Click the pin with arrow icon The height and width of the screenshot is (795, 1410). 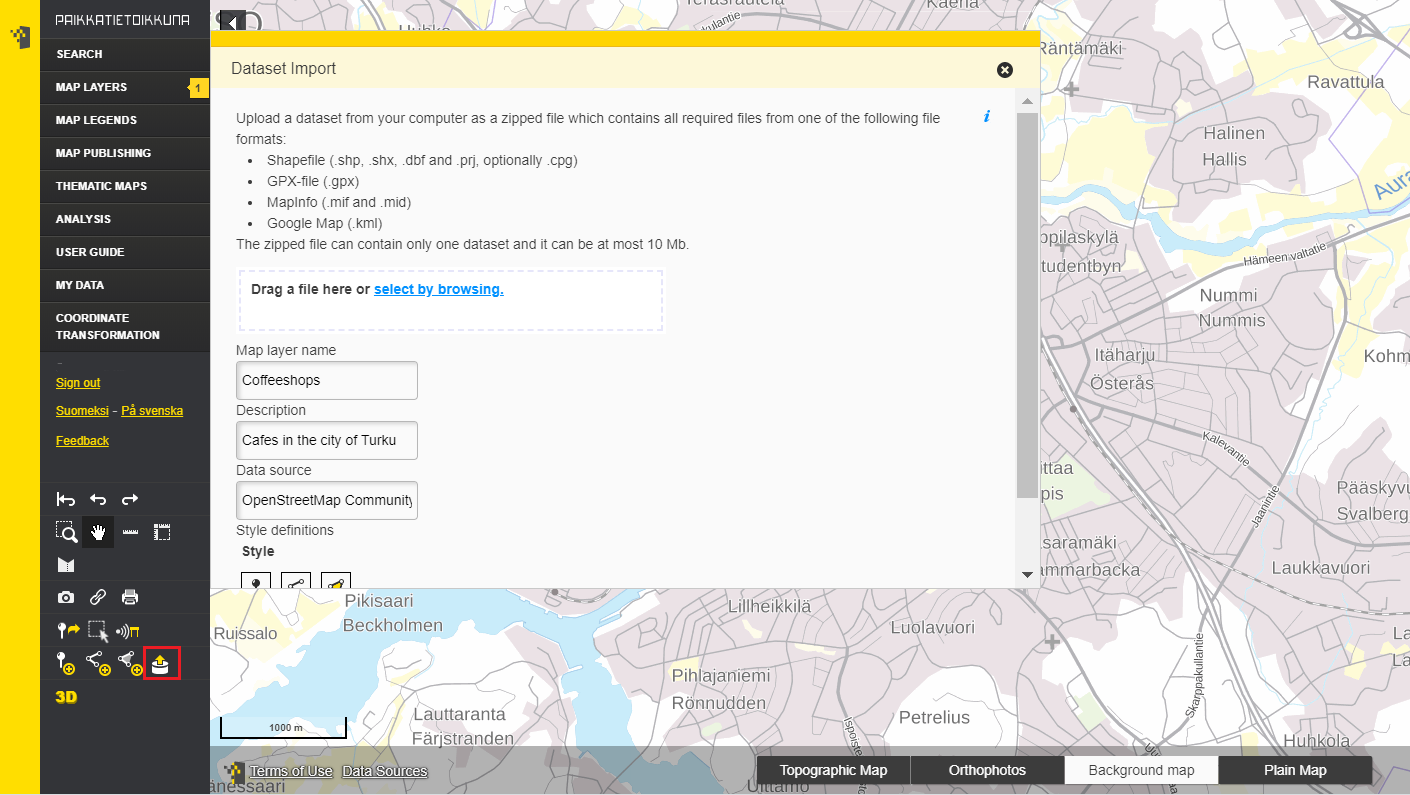[68, 631]
